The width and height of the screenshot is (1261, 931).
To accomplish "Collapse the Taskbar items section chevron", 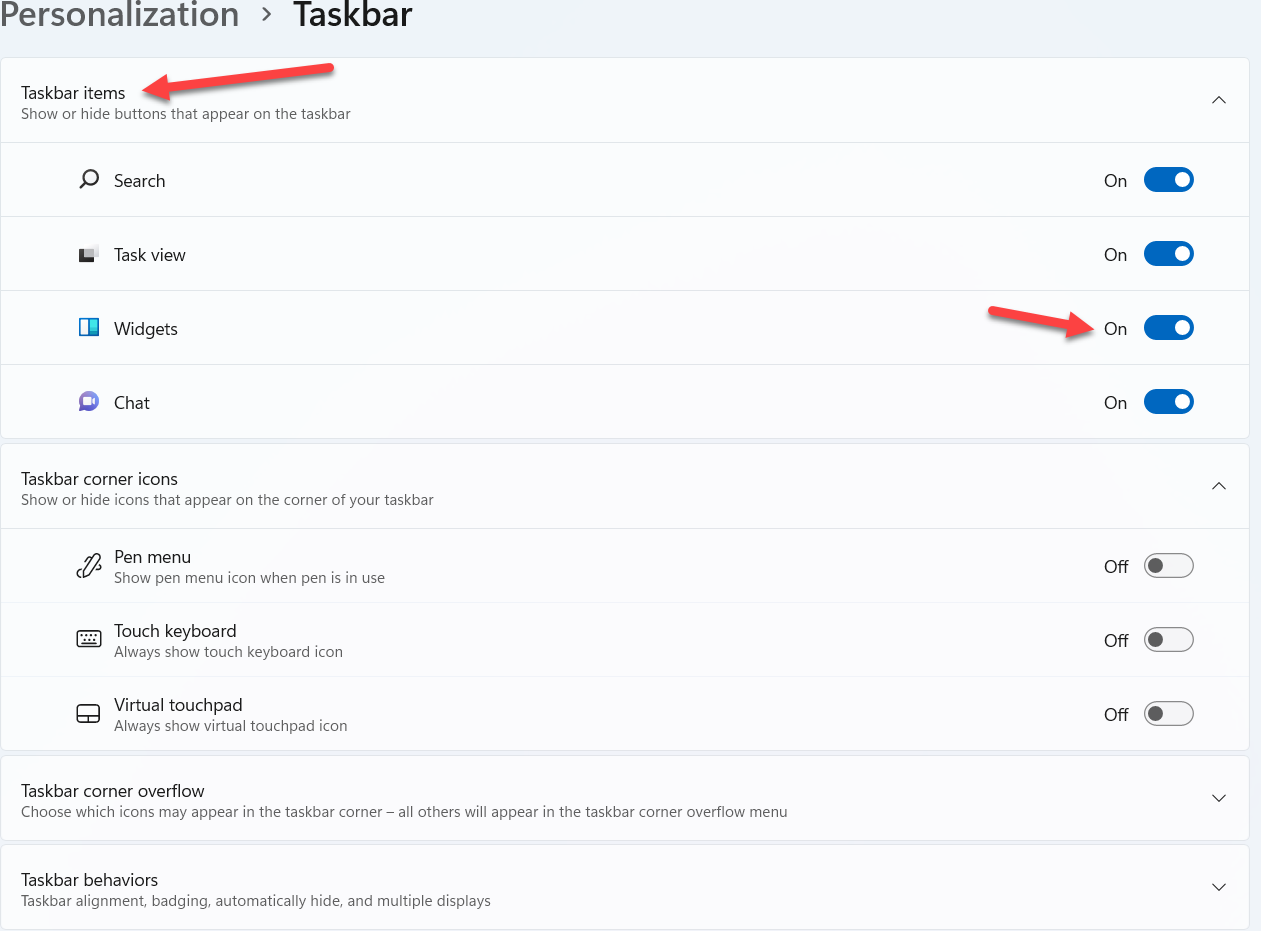I will 1218,100.
